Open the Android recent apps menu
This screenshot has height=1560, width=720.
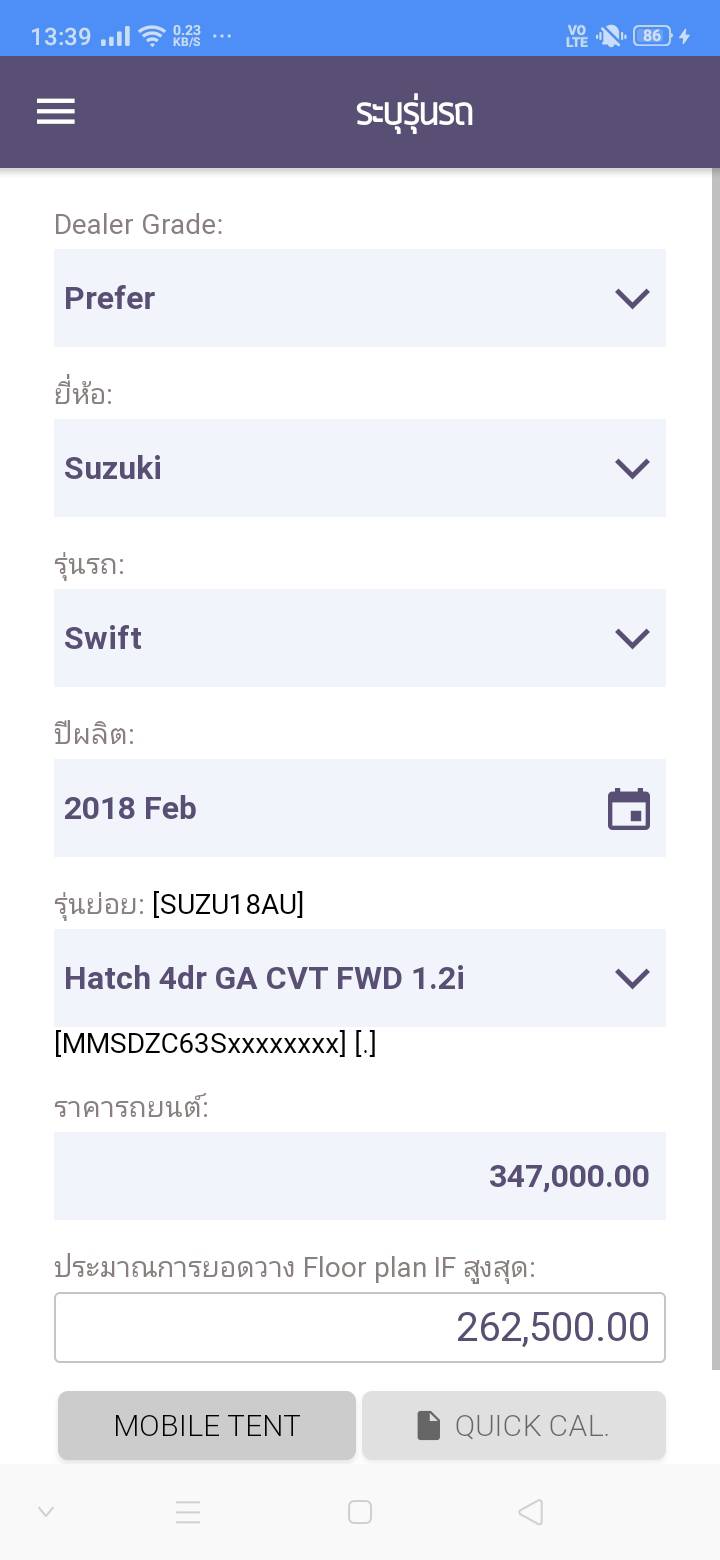(x=188, y=1512)
